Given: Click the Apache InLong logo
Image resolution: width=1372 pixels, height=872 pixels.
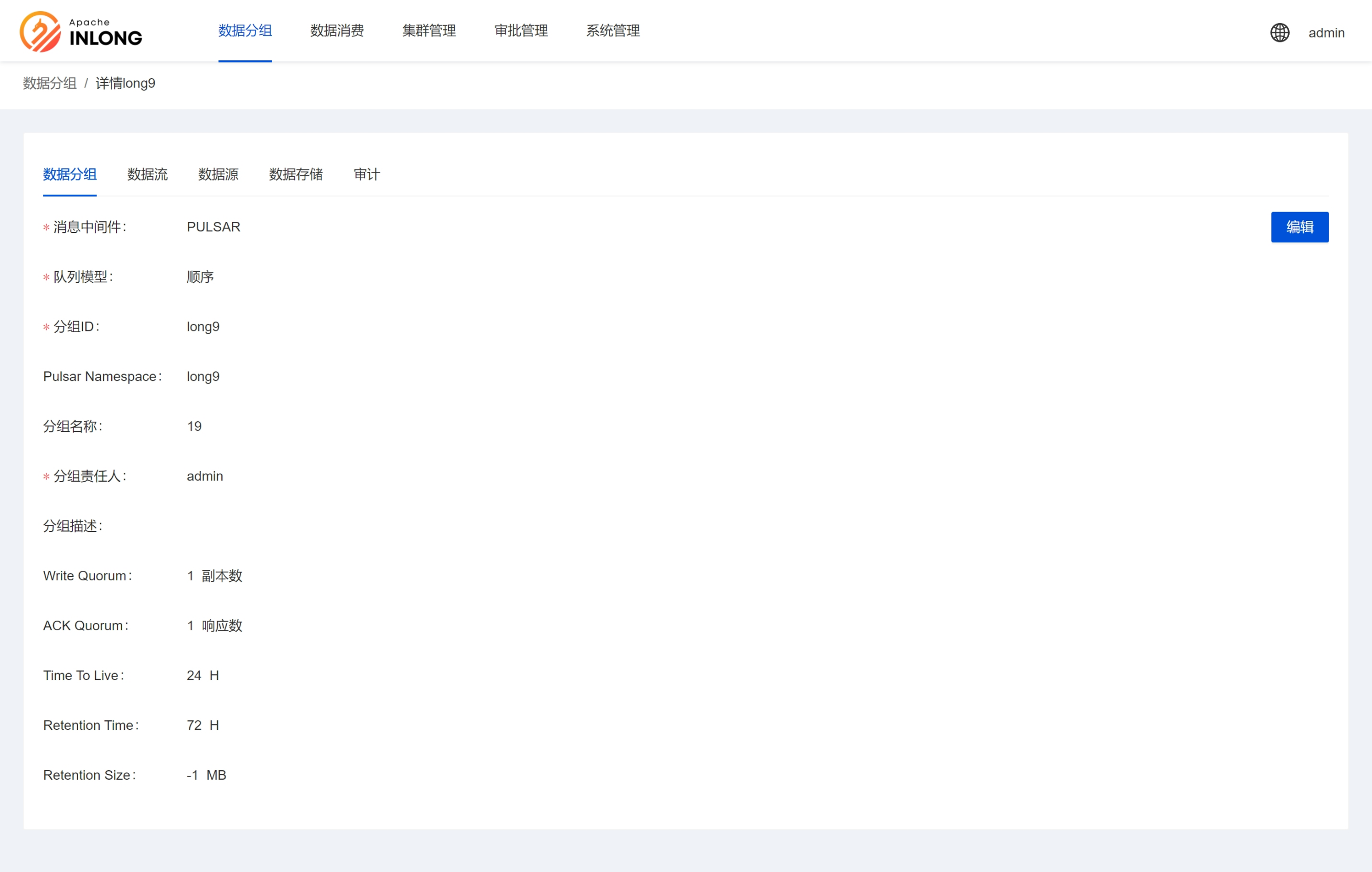Looking at the screenshot, I should 81,31.
